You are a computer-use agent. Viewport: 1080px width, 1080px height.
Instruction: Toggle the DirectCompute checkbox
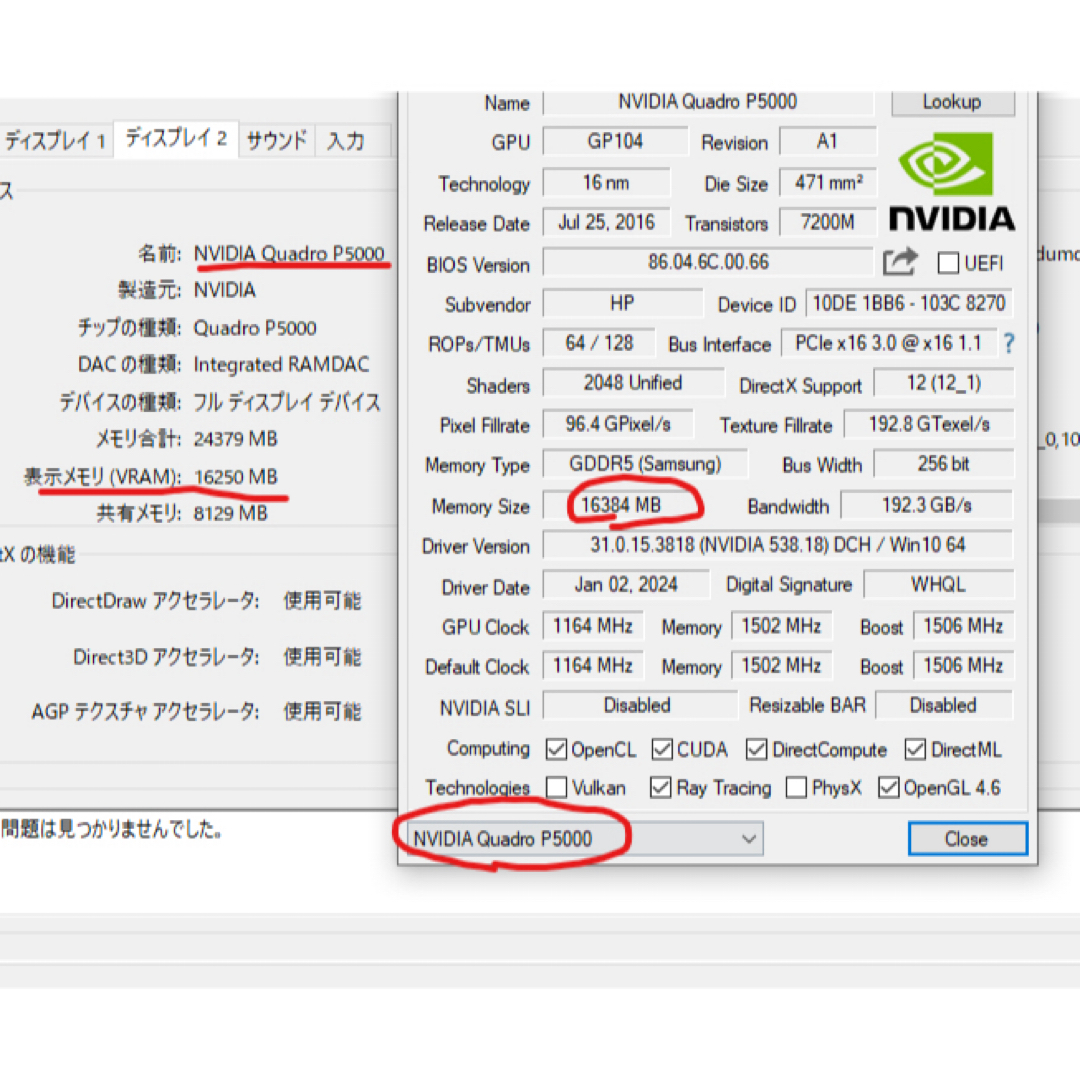coord(756,749)
